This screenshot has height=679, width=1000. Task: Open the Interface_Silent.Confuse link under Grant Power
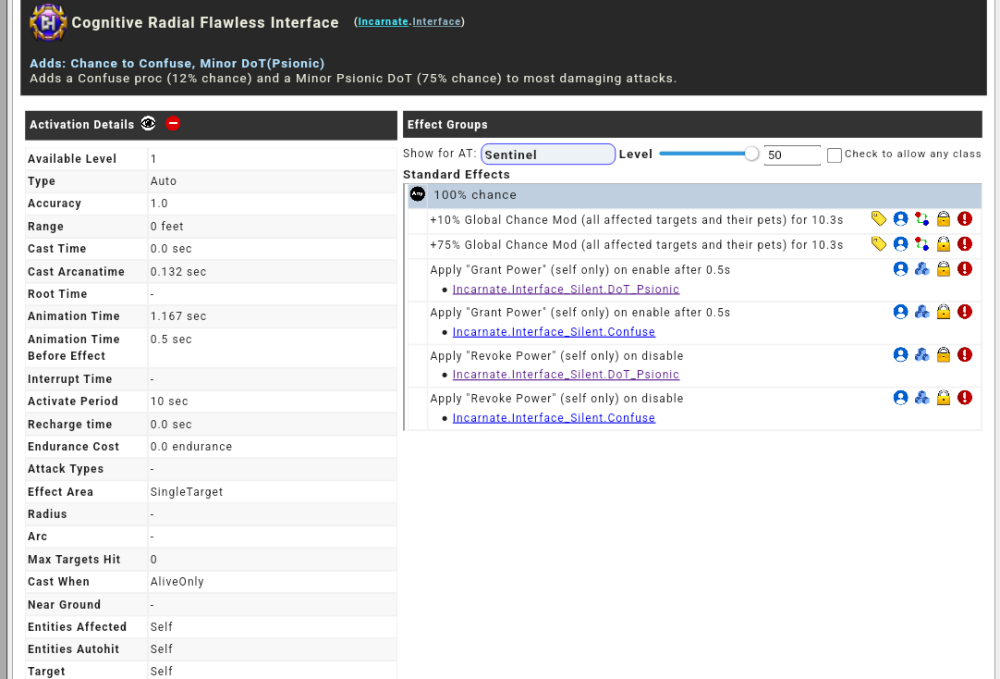click(553, 332)
